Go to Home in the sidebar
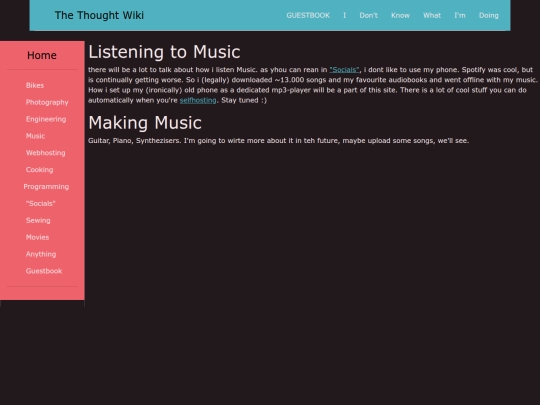Image resolution: width=540 pixels, height=405 pixels. pos(42,55)
